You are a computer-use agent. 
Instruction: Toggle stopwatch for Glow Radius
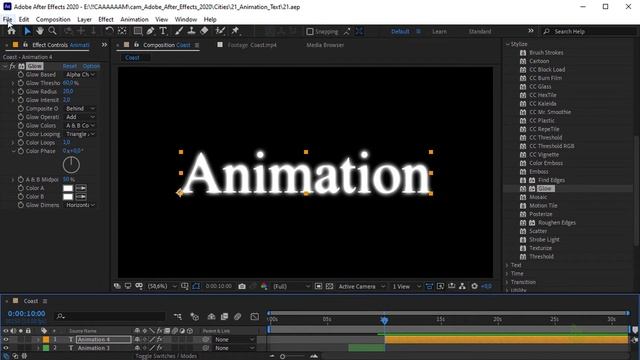(x=20, y=92)
